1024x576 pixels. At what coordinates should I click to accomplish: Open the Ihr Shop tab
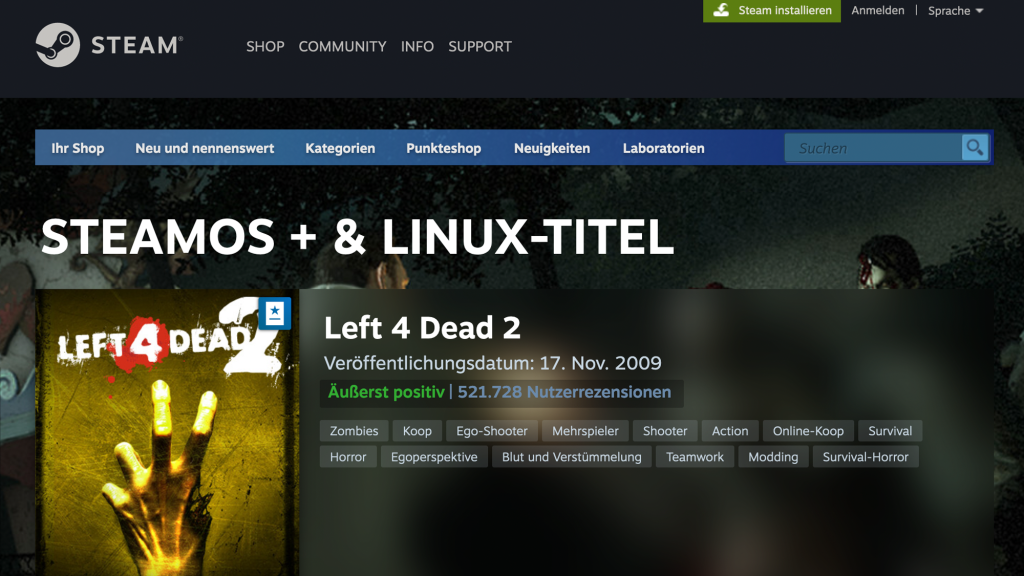78,148
